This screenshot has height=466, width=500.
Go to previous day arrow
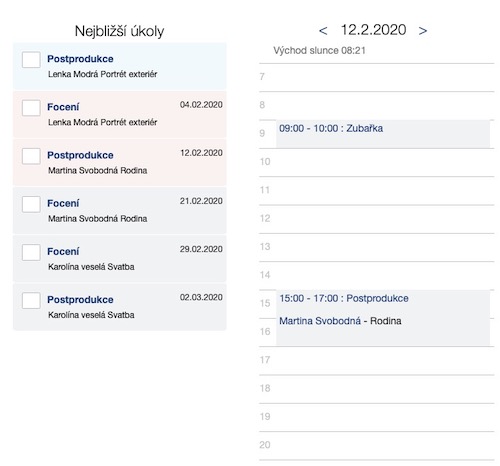(x=323, y=31)
